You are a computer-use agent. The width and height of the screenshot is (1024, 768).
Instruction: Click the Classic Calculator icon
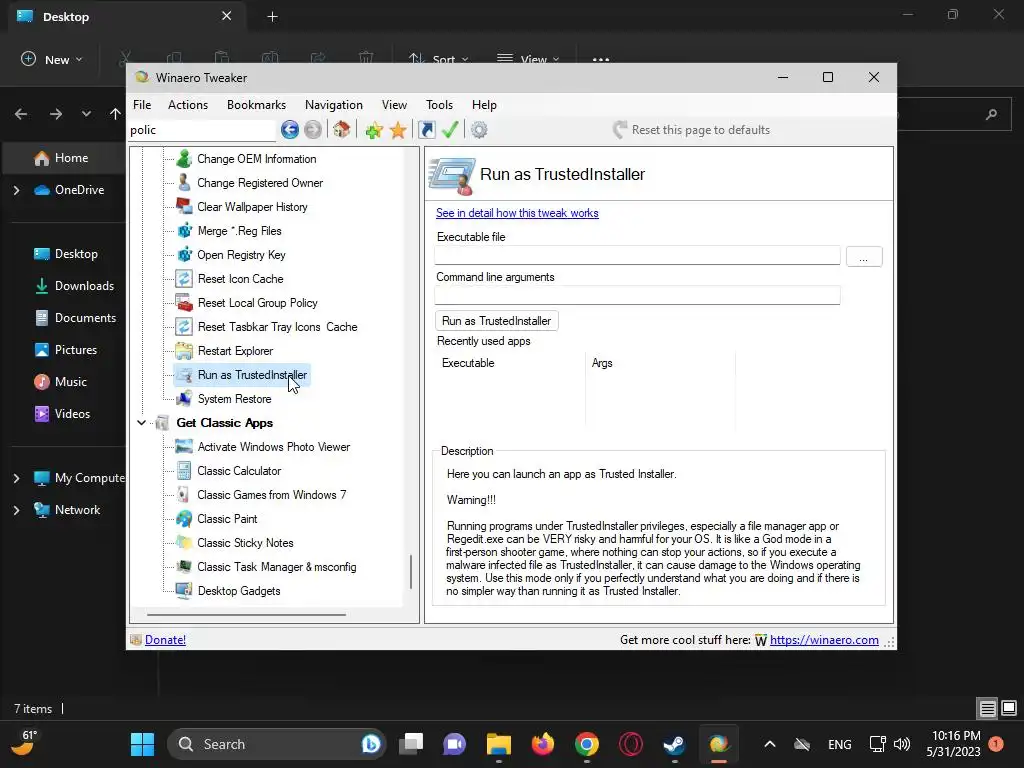(x=184, y=471)
